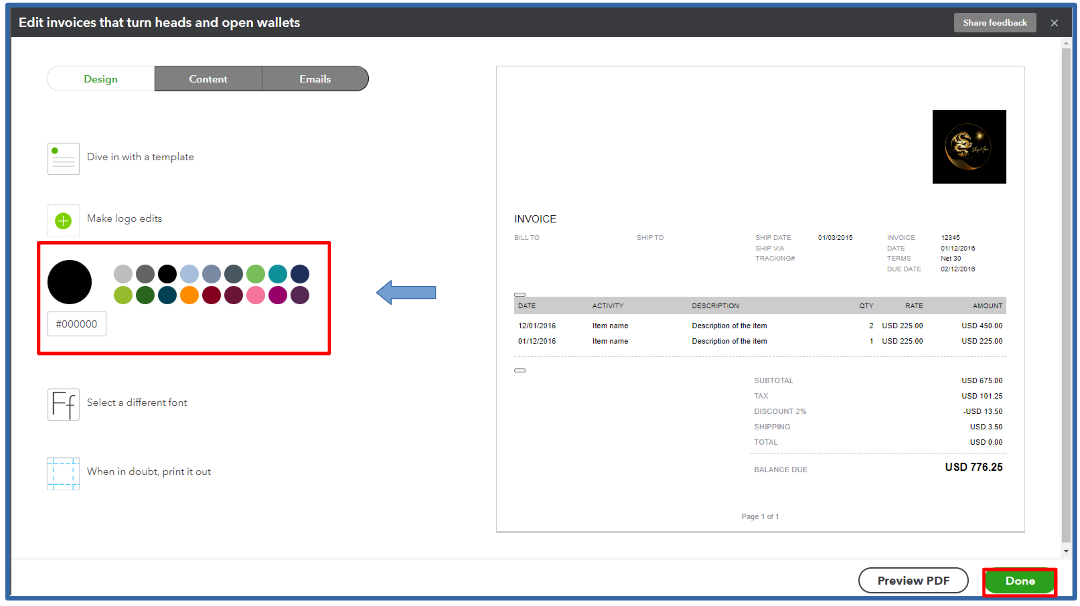
Task: Click the USD 776.25 balance due amount
Action: coord(974,467)
